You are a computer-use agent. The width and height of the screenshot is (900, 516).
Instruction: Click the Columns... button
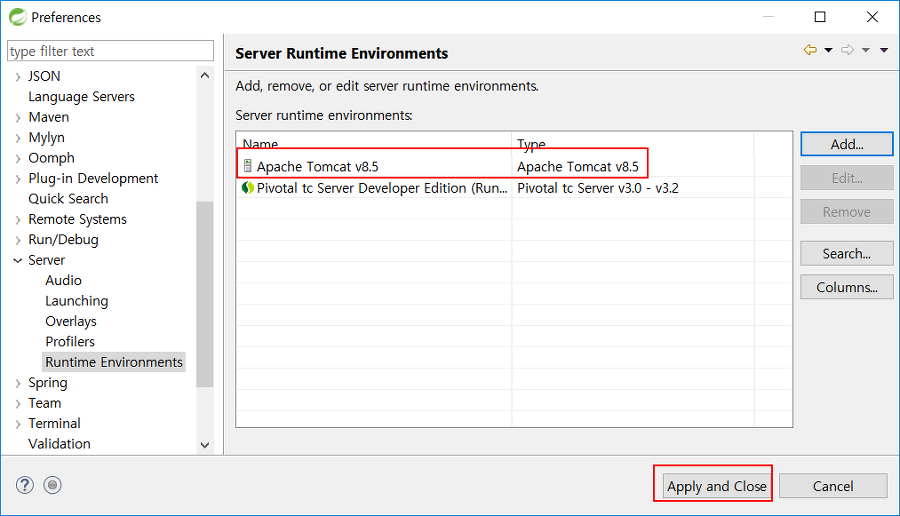click(847, 287)
